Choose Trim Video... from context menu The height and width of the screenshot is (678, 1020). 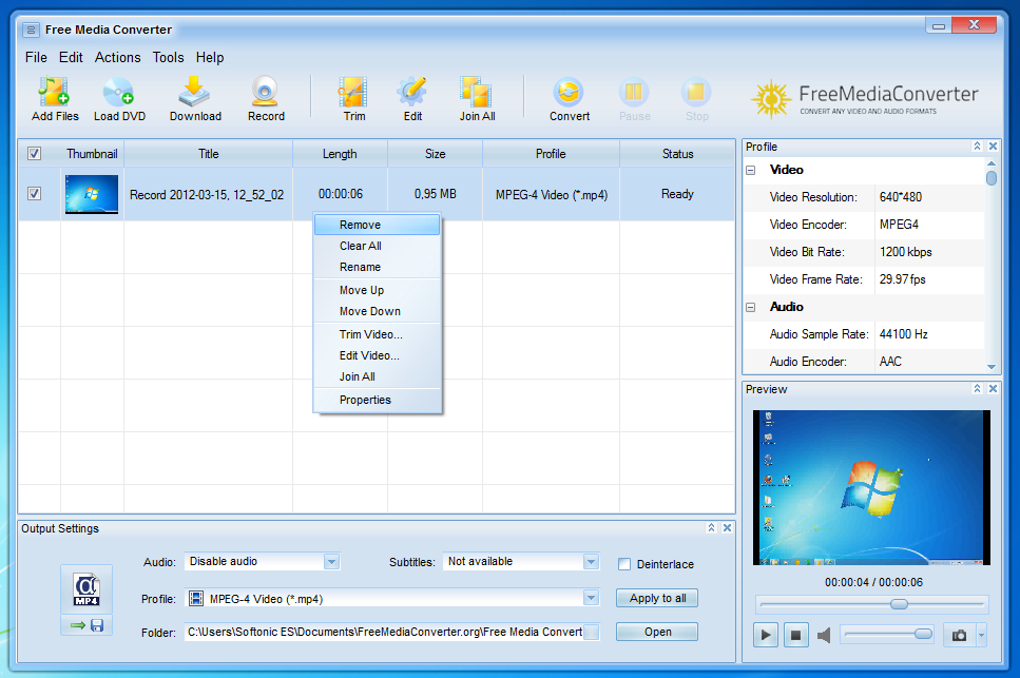coord(377,334)
